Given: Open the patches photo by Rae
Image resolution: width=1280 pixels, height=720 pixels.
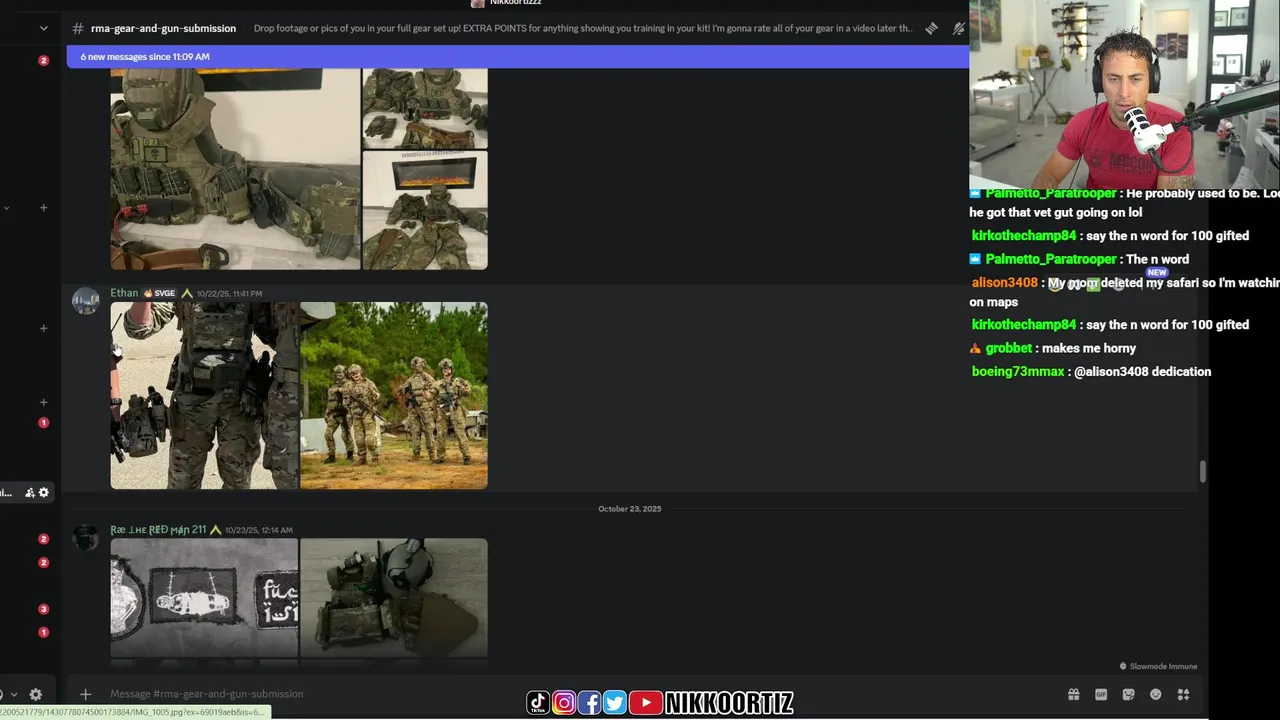Looking at the screenshot, I should click(204, 598).
